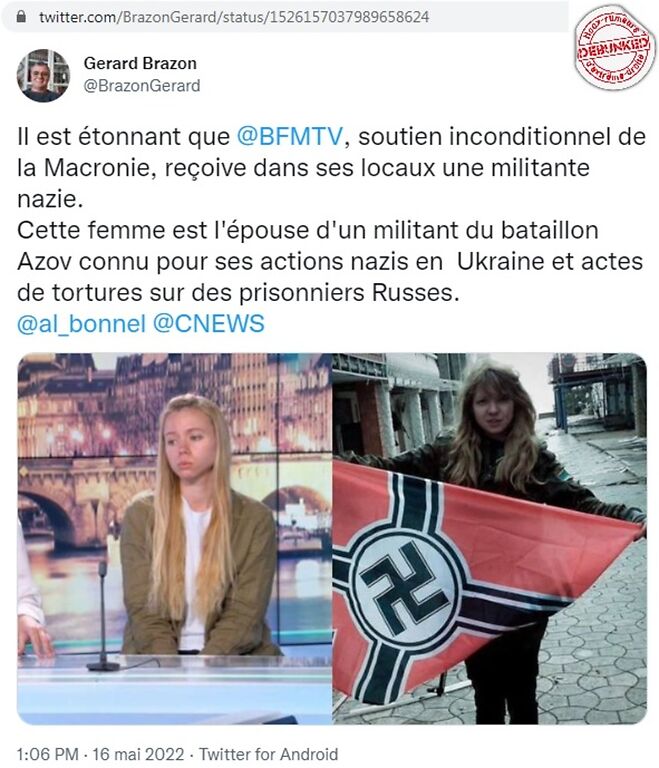Click the 'Azov' word in tweet text
The image size is (659, 768).
pos(45,262)
